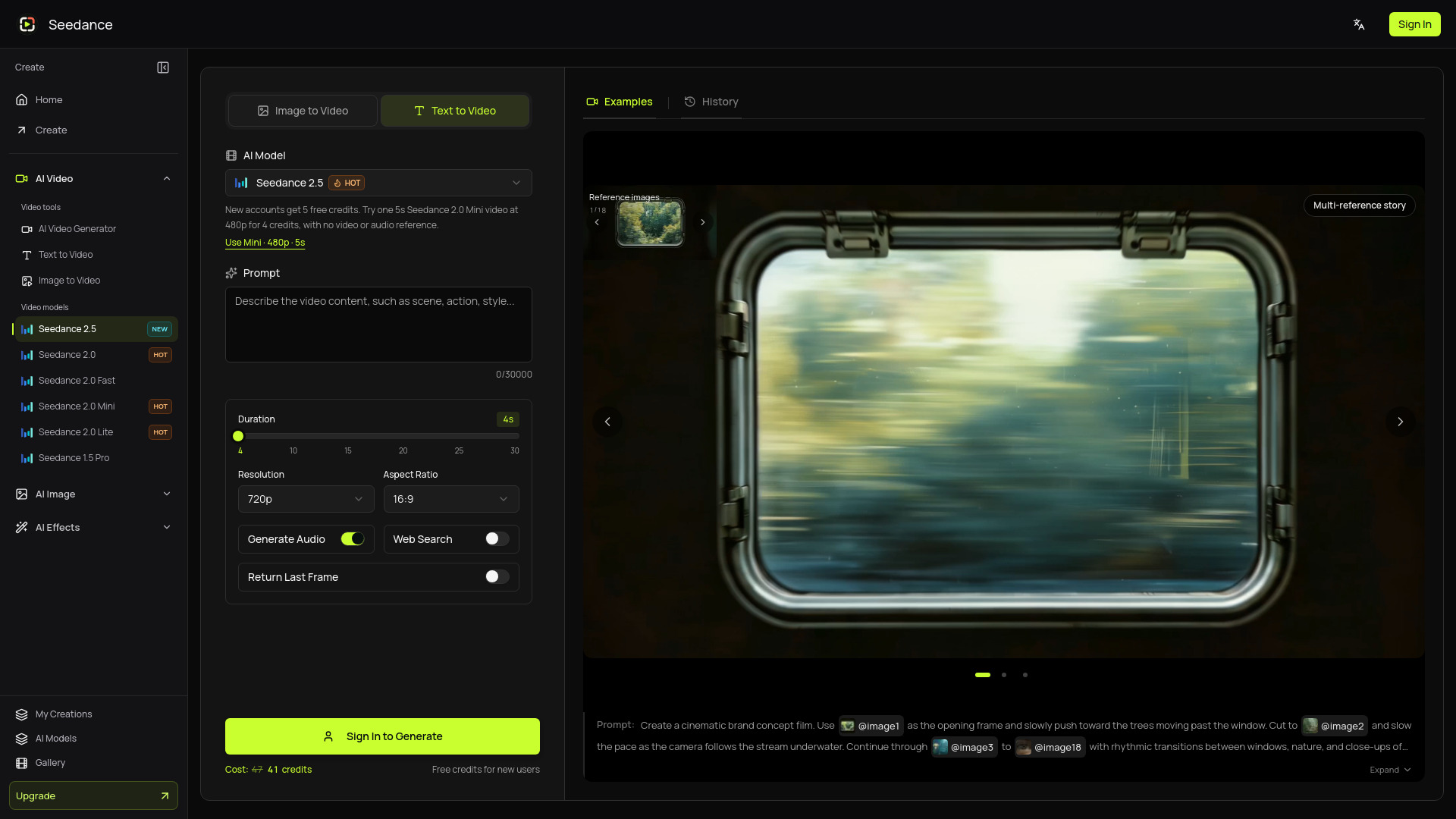The image size is (1456, 819).
Task: Select Seedance 2.0 Lite model
Action: click(97, 432)
